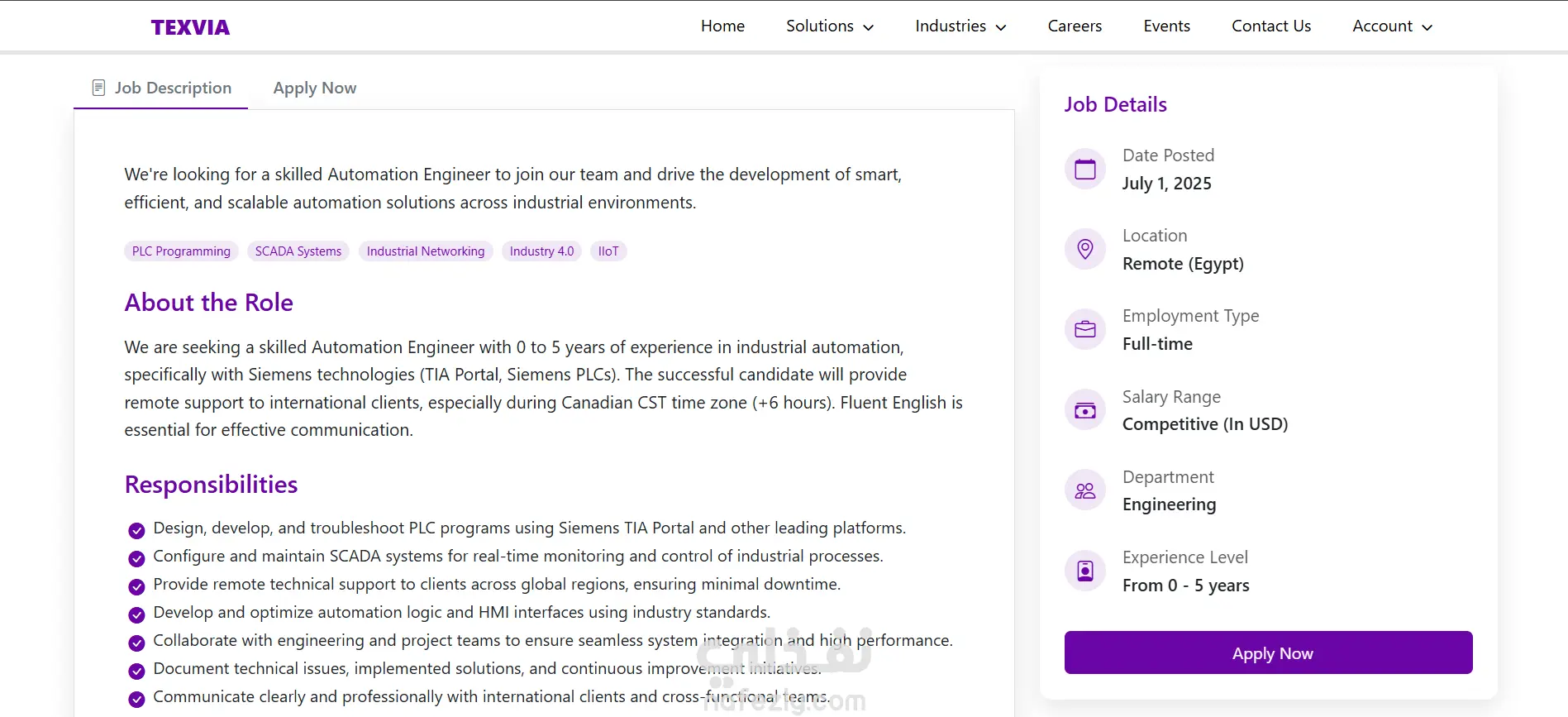
Task: Click the location pin icon
Action: coord(1084,249)
